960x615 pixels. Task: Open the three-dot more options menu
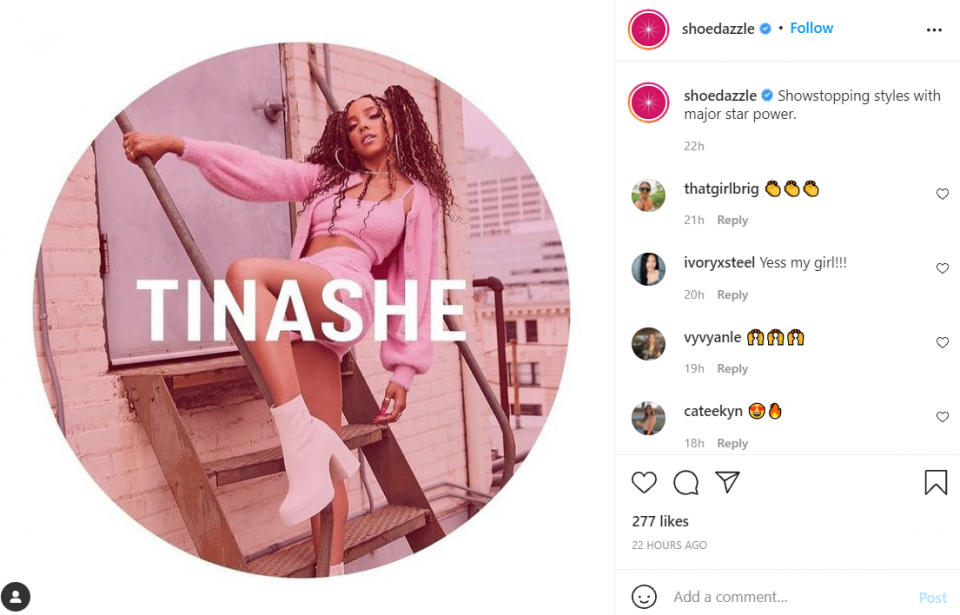[x=934, y=29]
